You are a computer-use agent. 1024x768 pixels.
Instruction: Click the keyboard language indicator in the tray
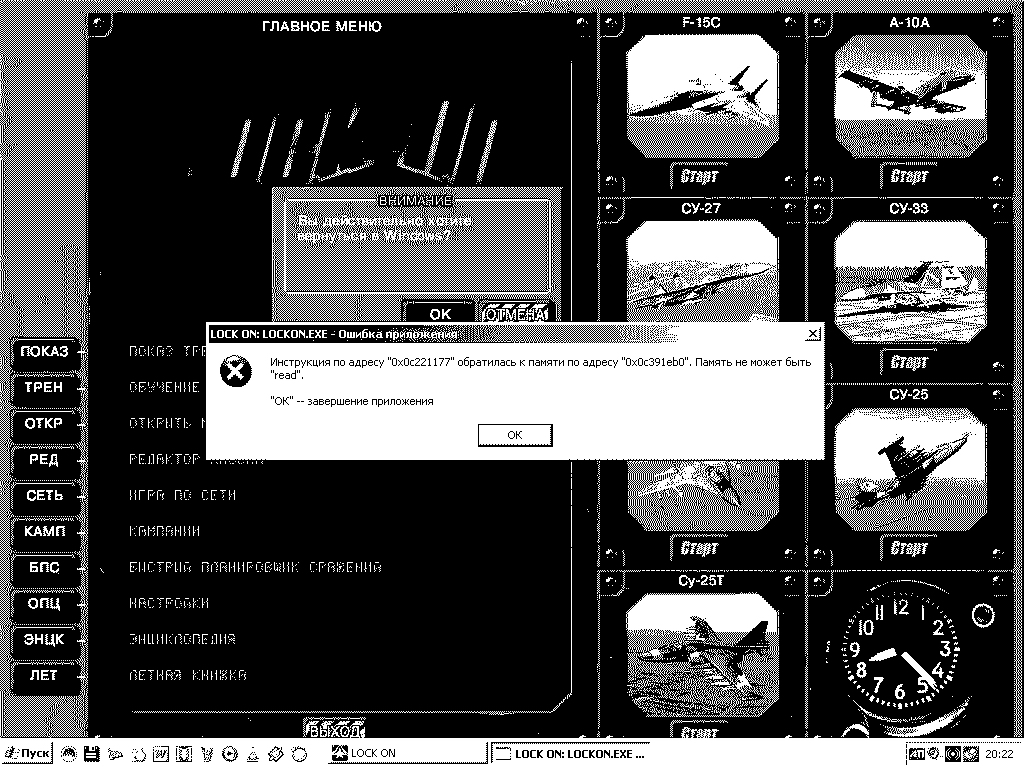click(917, 754)
